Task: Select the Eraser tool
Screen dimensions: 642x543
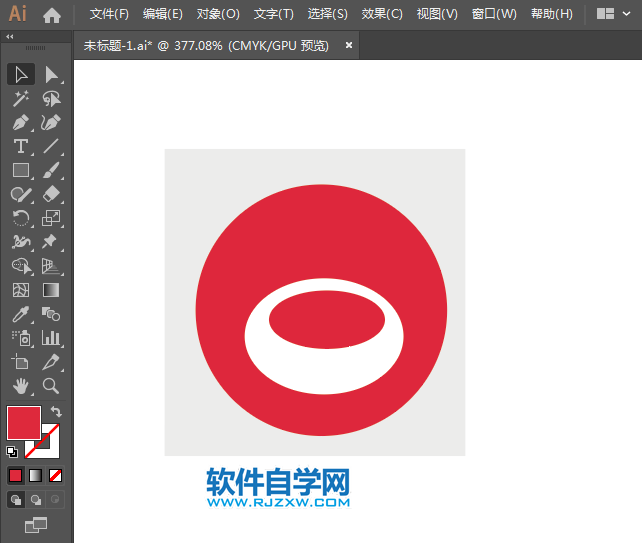Action: point(51,194)
